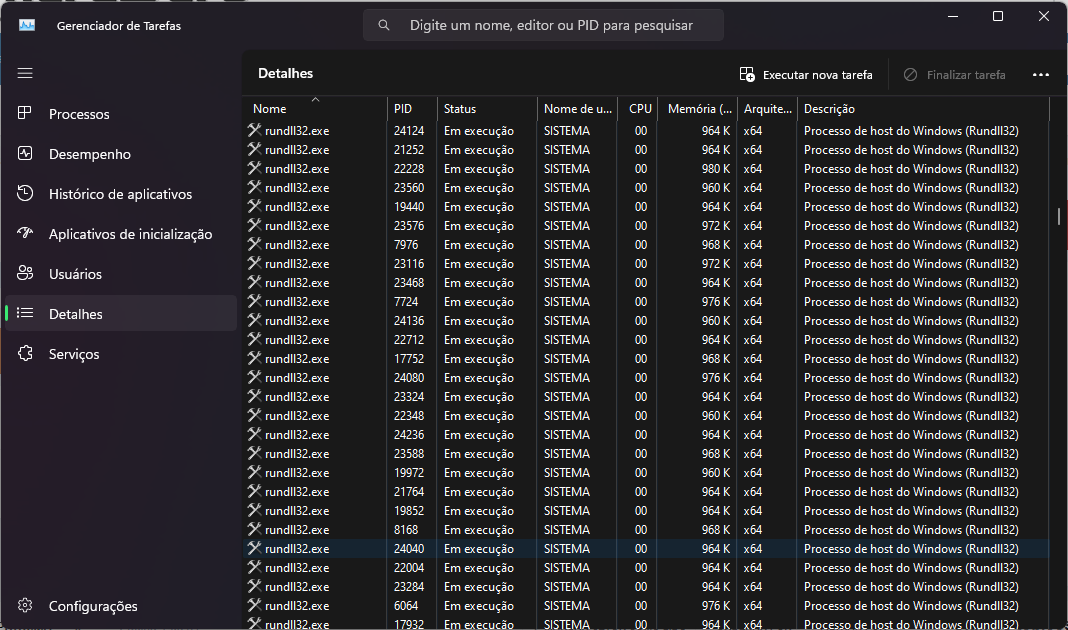This screenshot has width=1068, height=630.
Task: Select the row with PID 24080
Action: coord(646,377)
